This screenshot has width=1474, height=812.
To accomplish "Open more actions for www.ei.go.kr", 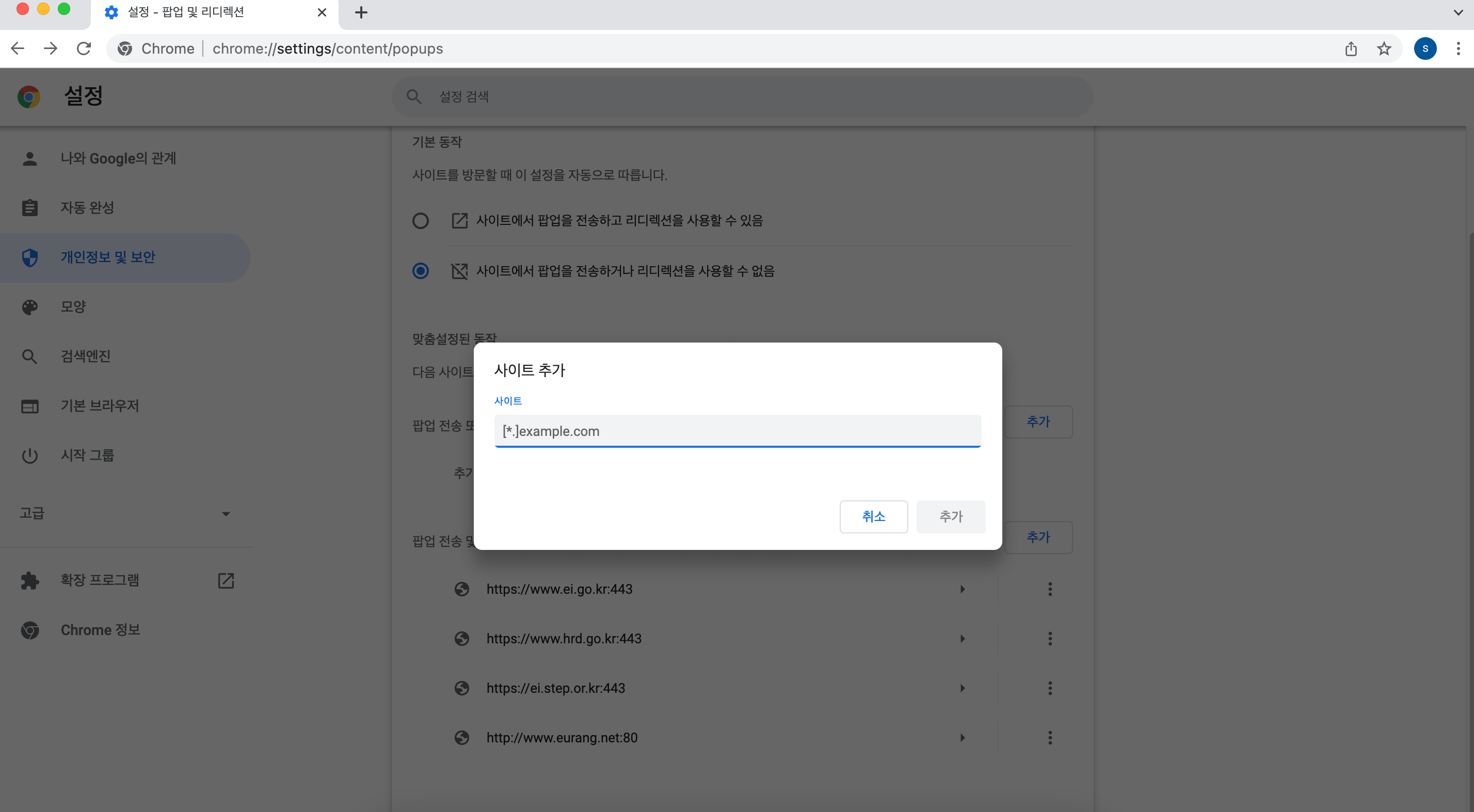I will coord(1049,589).
